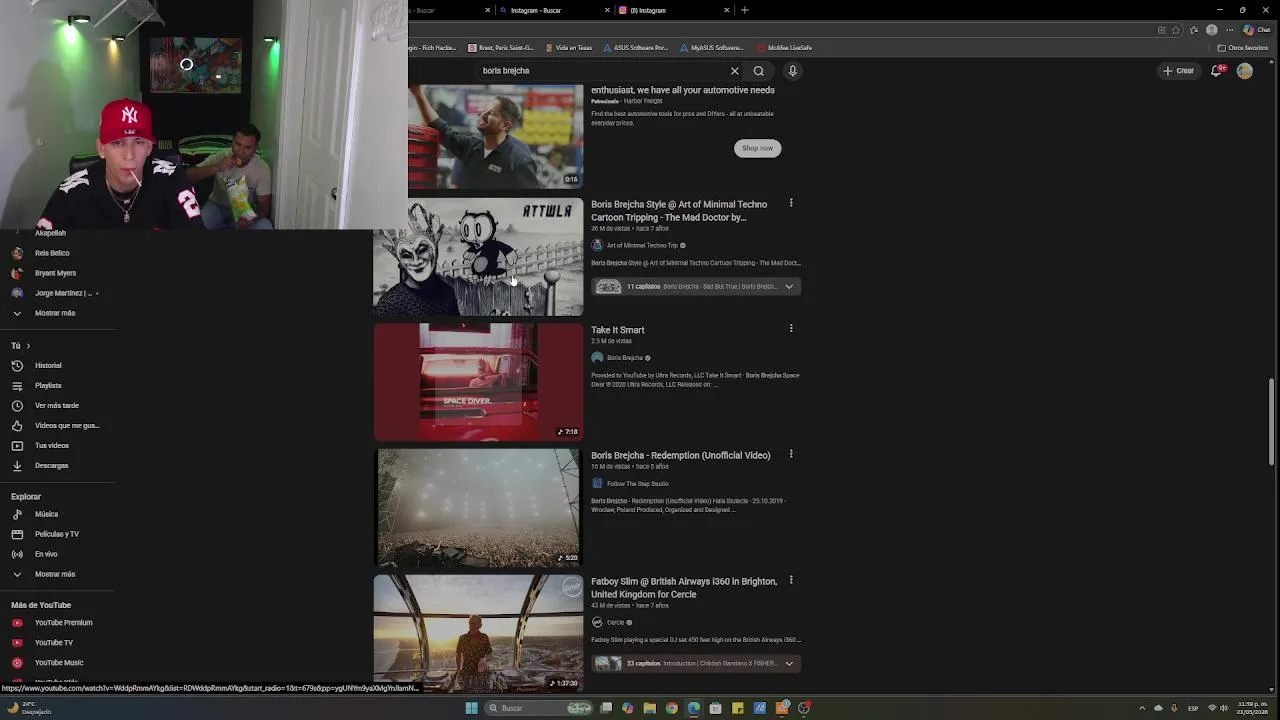Open Fatboy Slim @ British Airways i360 title
This screenshot has height=720, width=1280.
[684, 588]
